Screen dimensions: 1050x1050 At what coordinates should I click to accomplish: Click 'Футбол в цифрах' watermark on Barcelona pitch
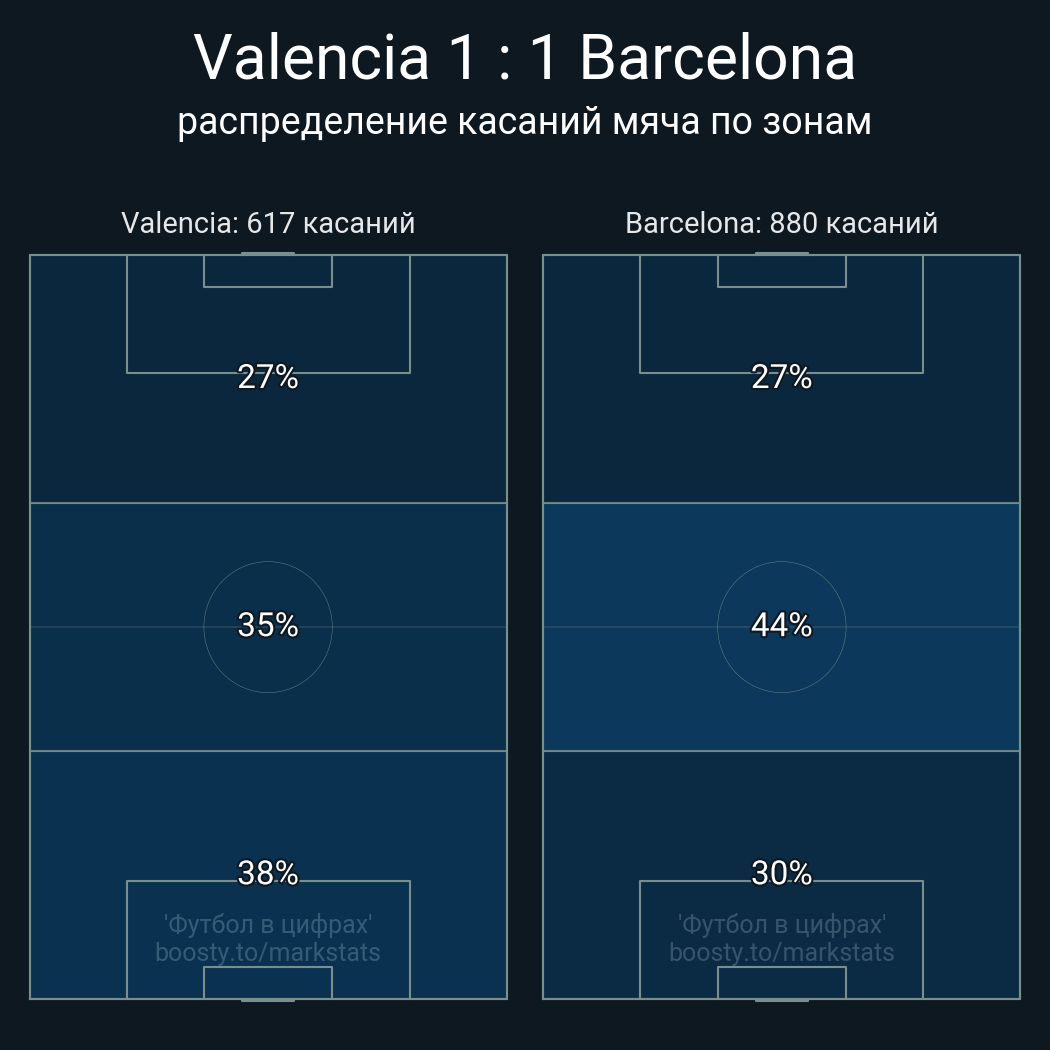781,924
